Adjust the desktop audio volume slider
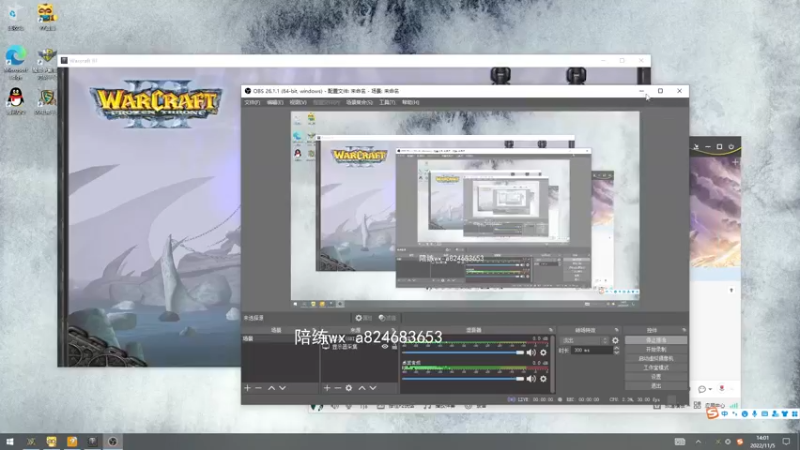The width and height of the screenshot is (800, 450). [463, 379]
